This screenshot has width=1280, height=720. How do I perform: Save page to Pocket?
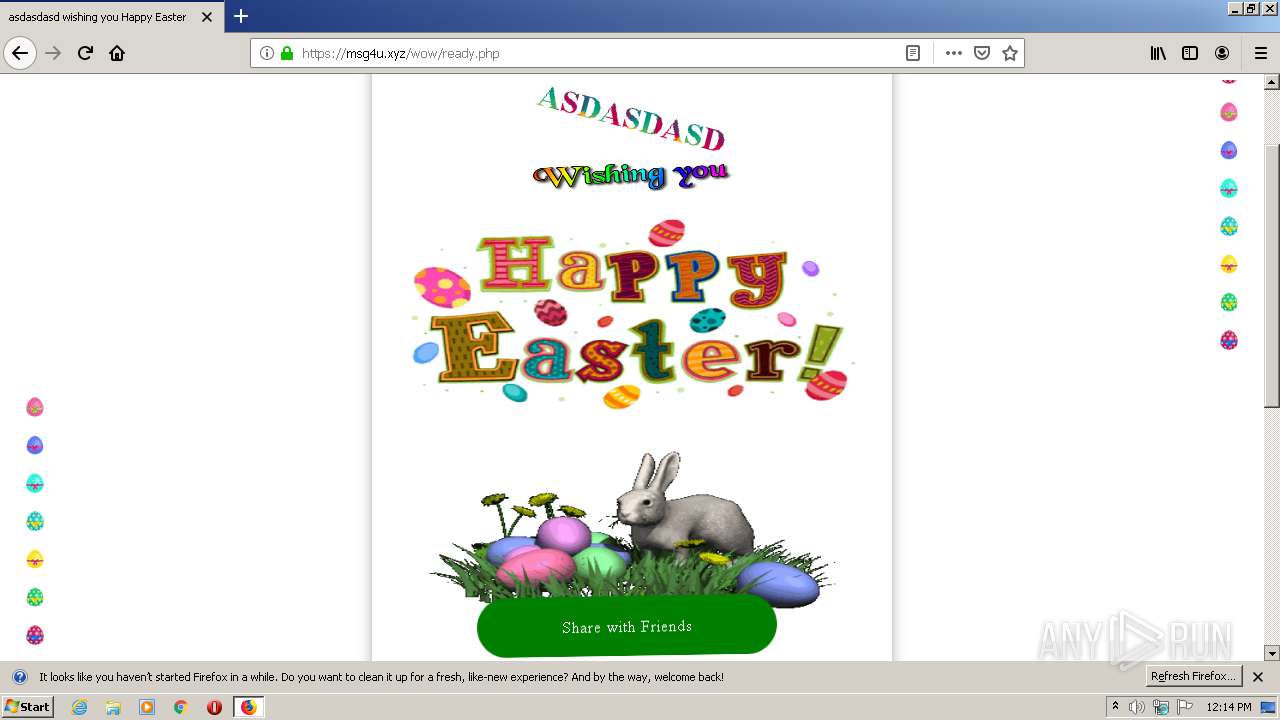coord(982,53)
